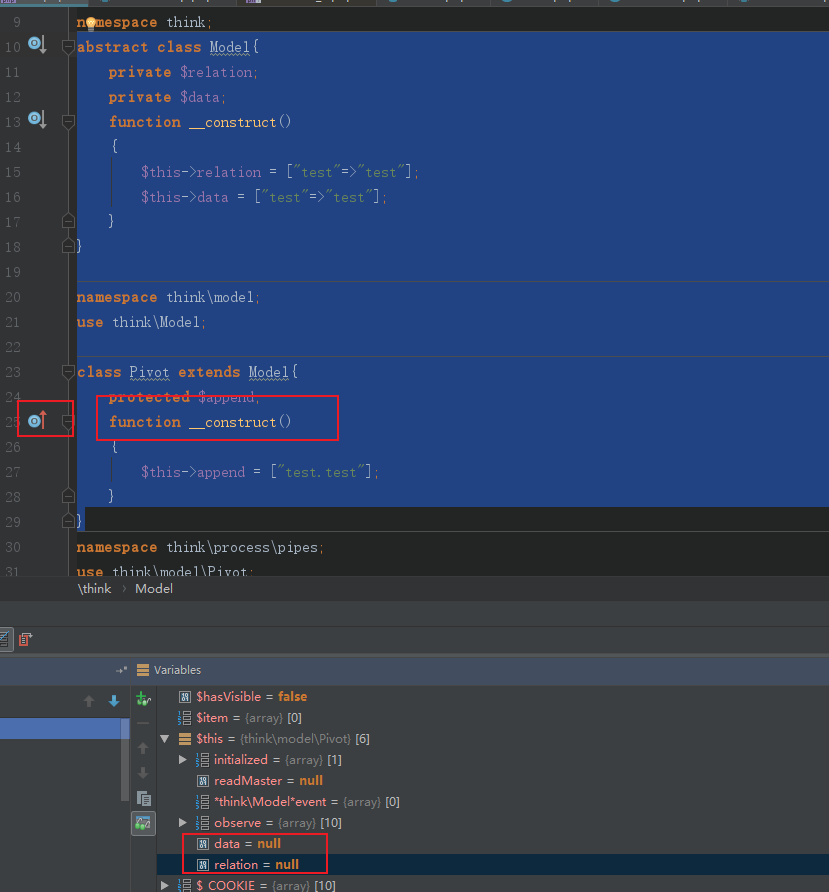Click the __construct name on line 13
The image size is (829, 892).
point(233,122)
